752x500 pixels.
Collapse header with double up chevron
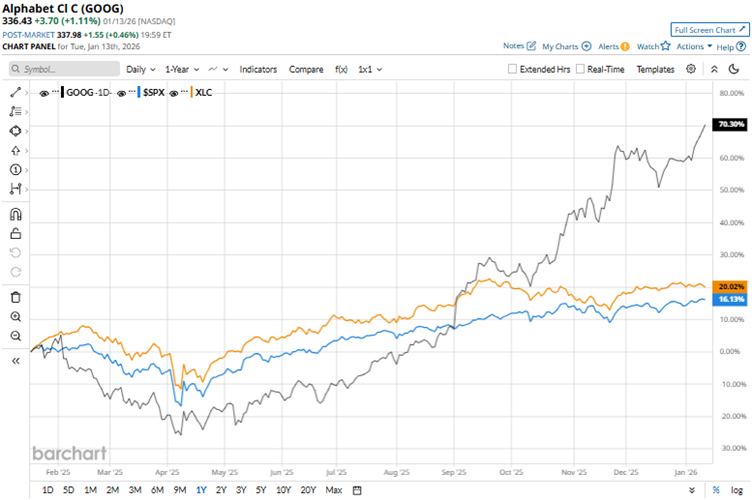(714, 69)
